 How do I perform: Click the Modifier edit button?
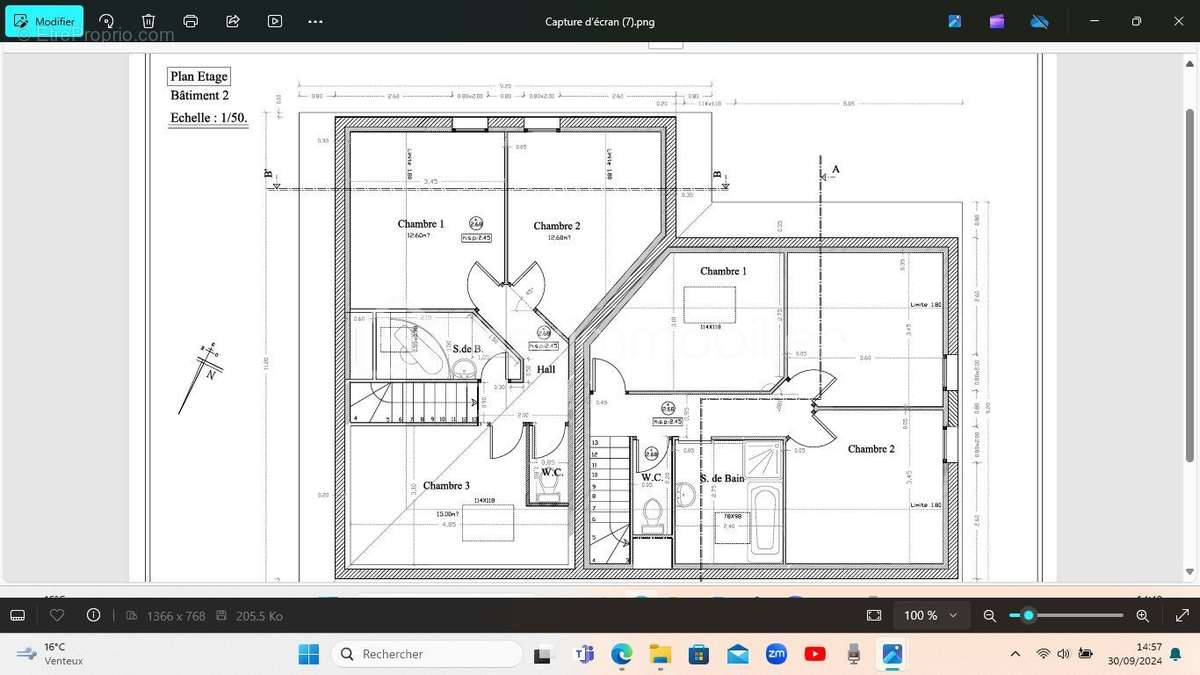coord(45,21)
